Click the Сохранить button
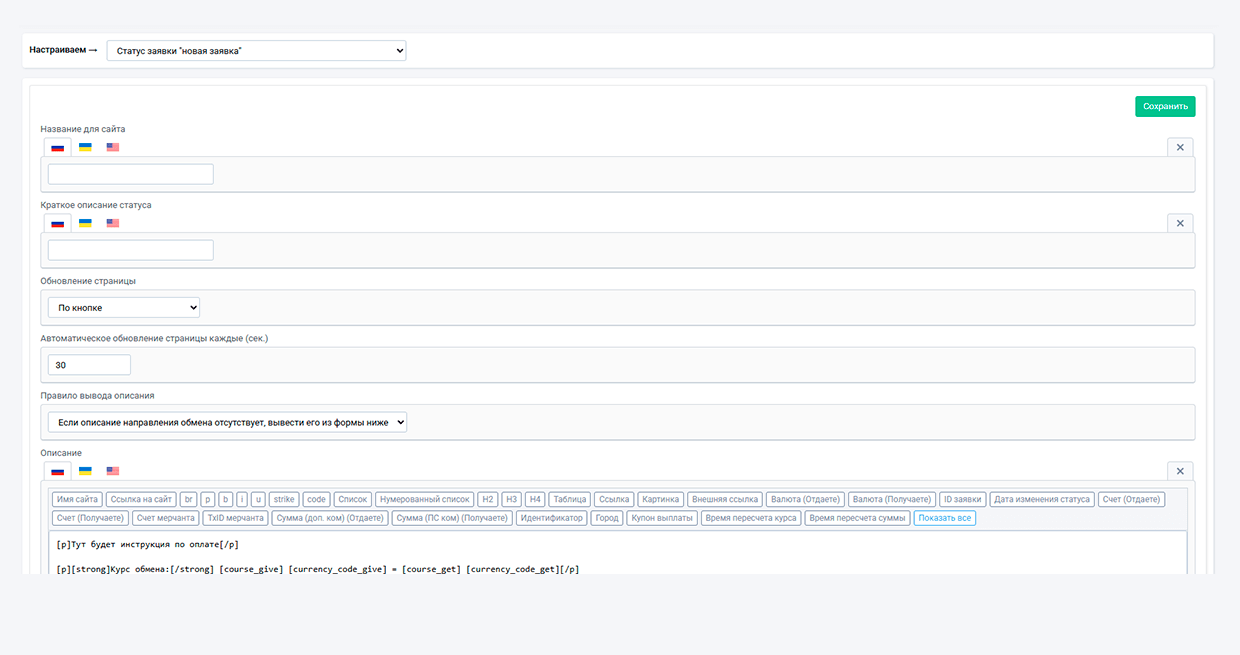This screenshot has height=655, width=1240. click(x=1165, y=106)
